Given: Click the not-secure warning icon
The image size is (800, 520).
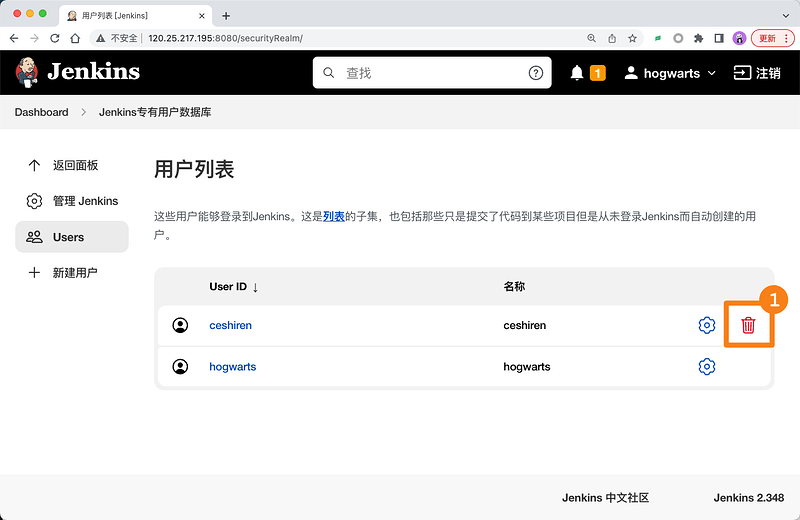Looking at the screenshot, I should coord(101,38).
